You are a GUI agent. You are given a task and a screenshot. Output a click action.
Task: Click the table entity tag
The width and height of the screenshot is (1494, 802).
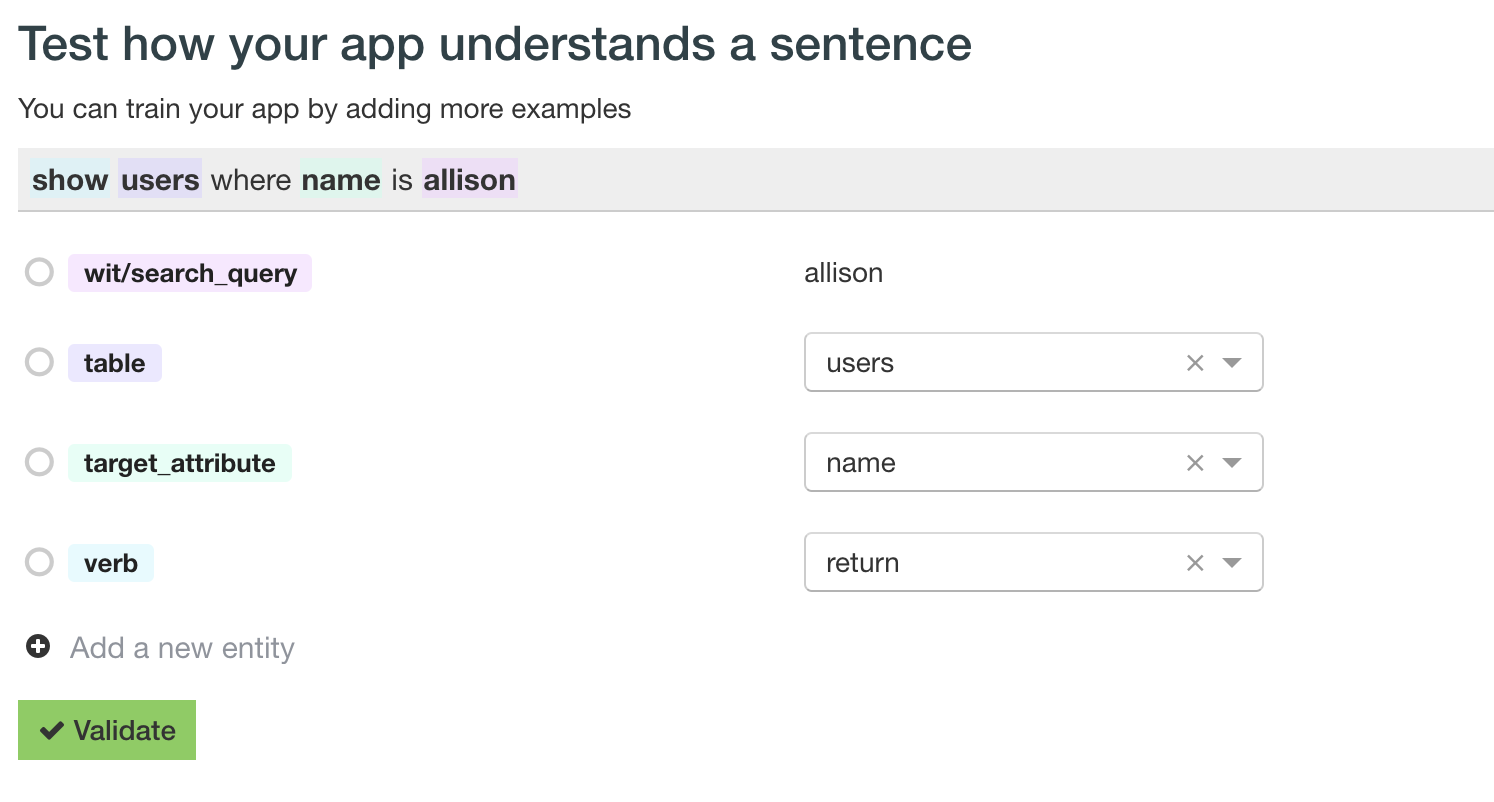tap(115, 363)
